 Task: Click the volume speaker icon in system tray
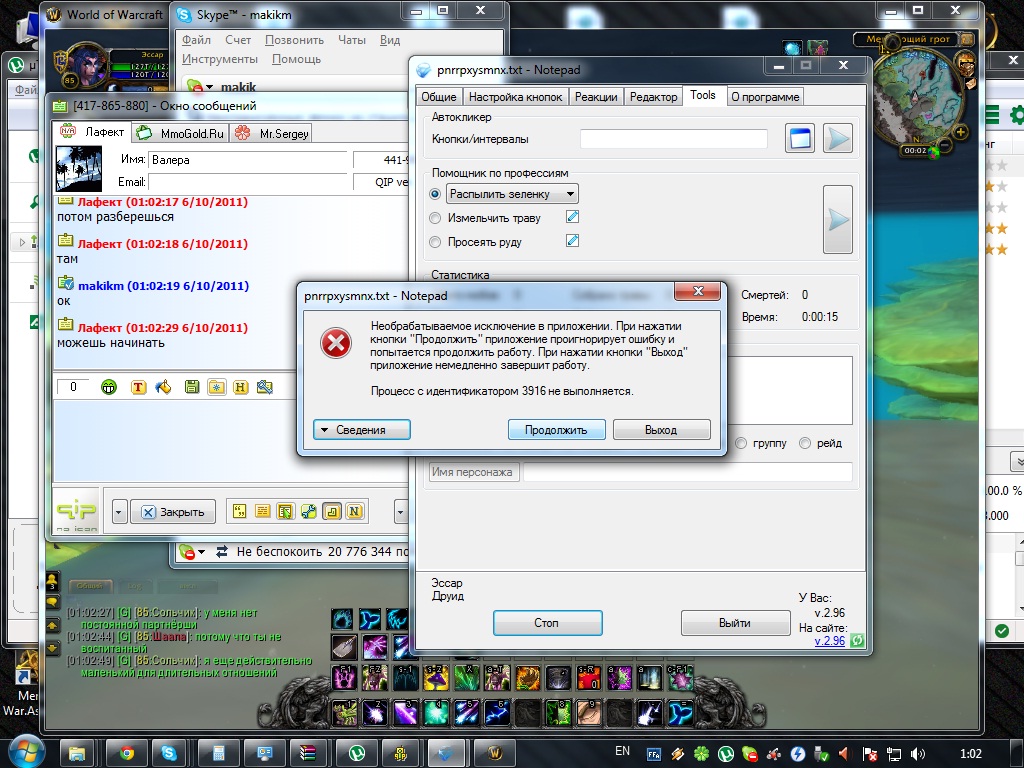click(918, 754)
